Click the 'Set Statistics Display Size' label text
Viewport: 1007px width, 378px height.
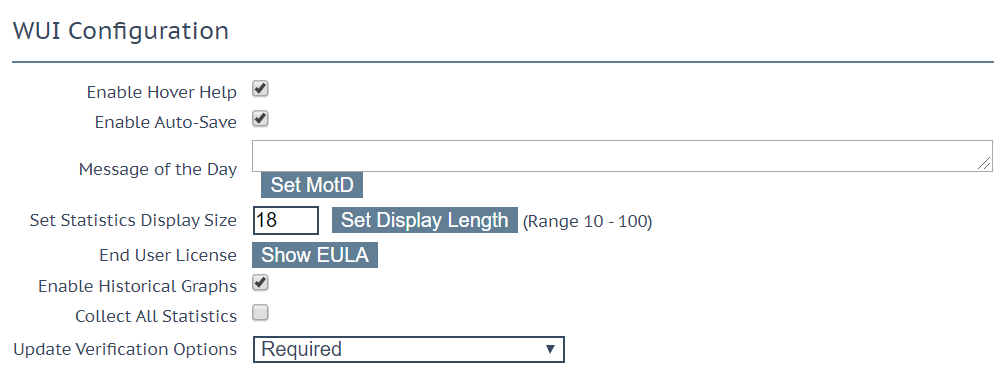pyautogui.click(x=133, y=221)
